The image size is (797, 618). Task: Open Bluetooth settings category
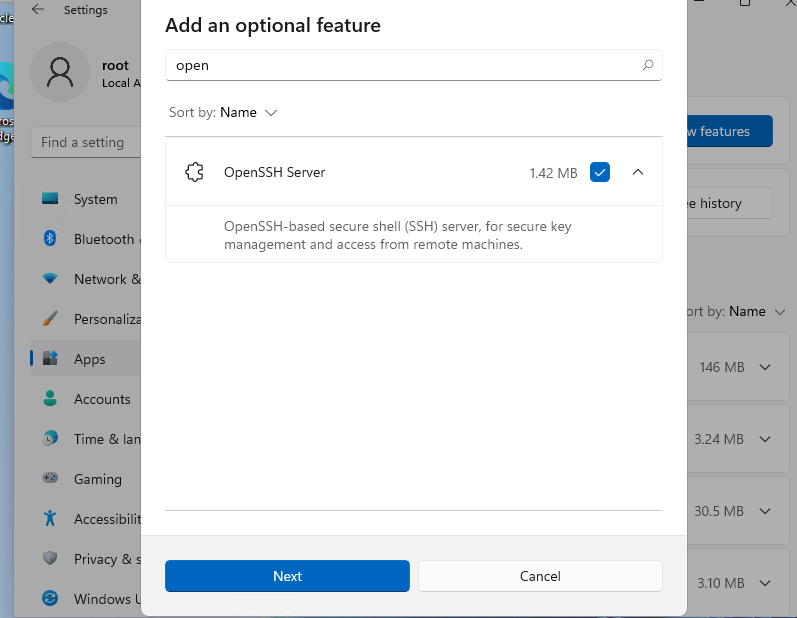(85, 239)
